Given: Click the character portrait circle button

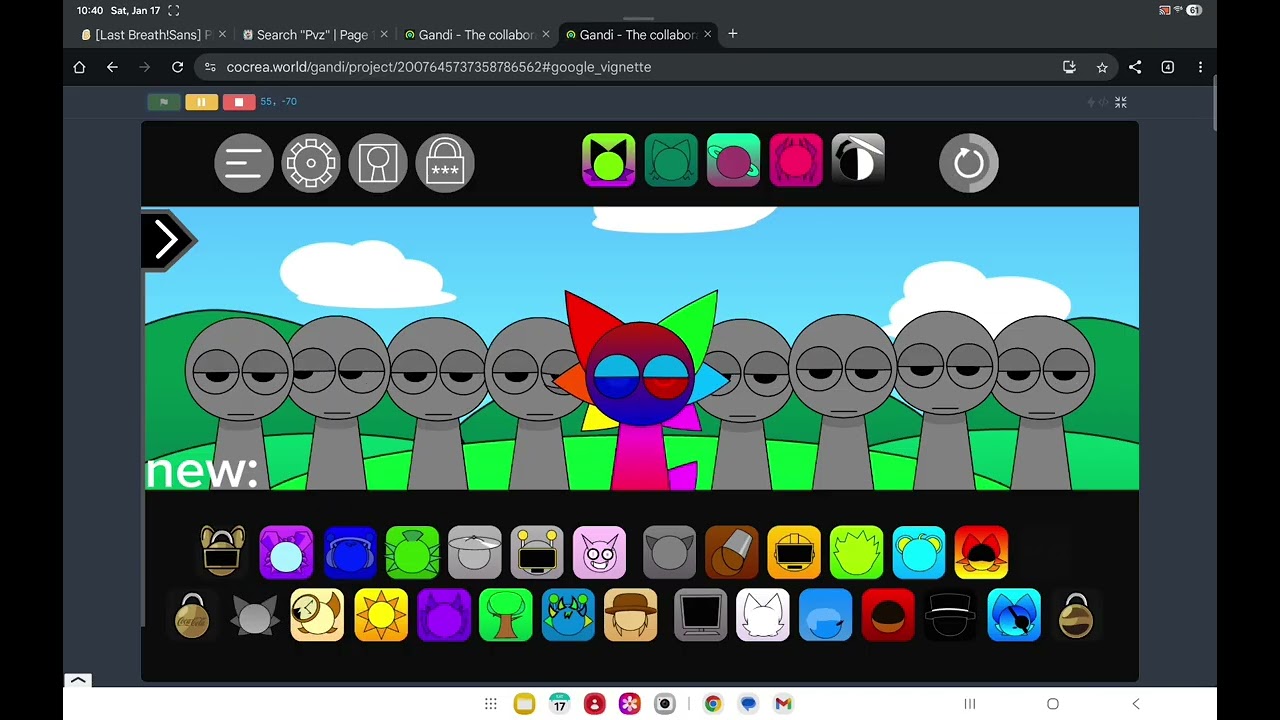Looking at the screenshot, I should pos(378,163).
